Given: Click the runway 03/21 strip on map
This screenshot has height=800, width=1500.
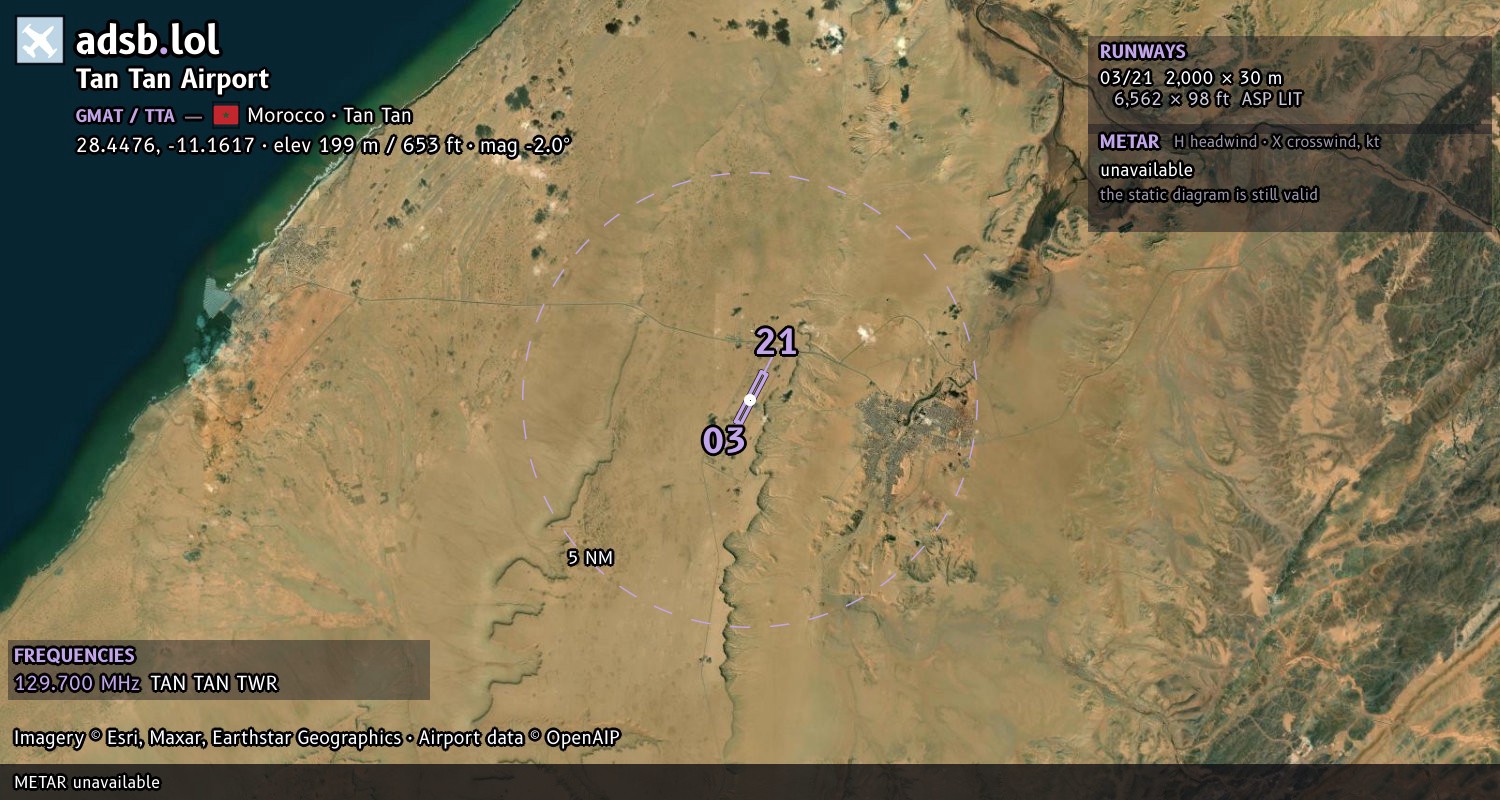Looking at the screenshot, I should pyautogui.click(x=751, y=397).
